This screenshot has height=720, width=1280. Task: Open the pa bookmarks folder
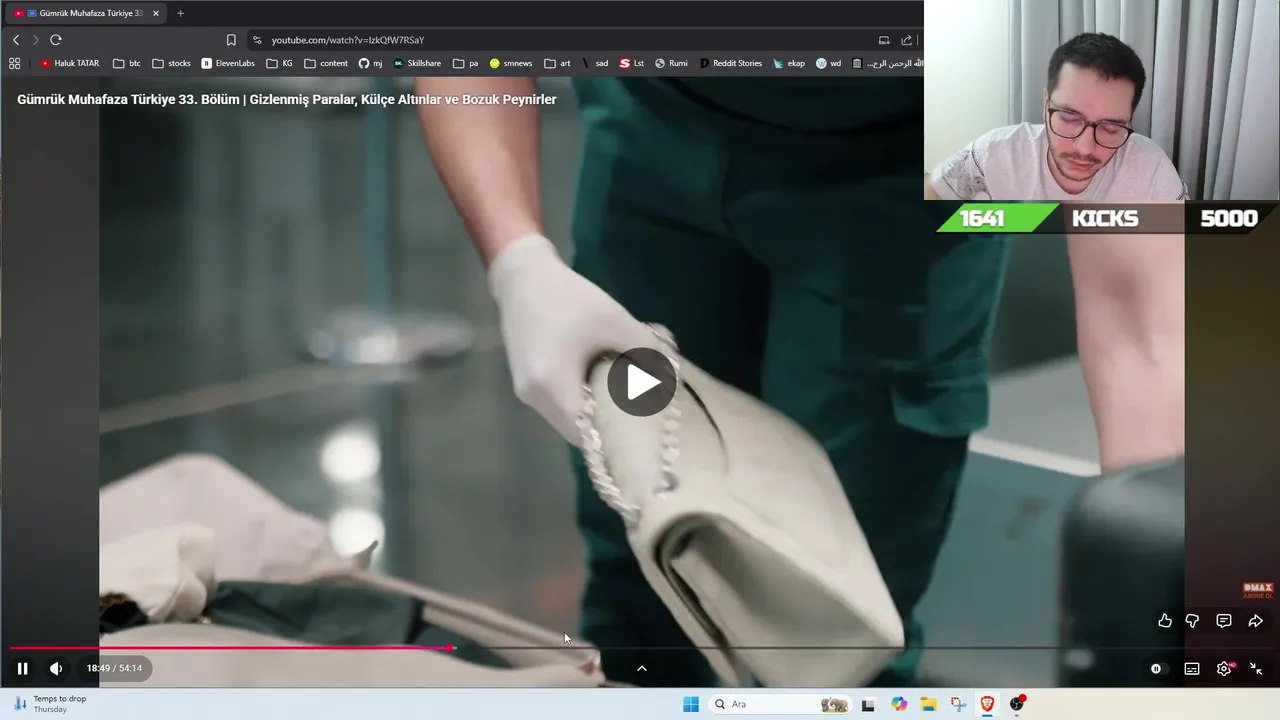(466, 63)
